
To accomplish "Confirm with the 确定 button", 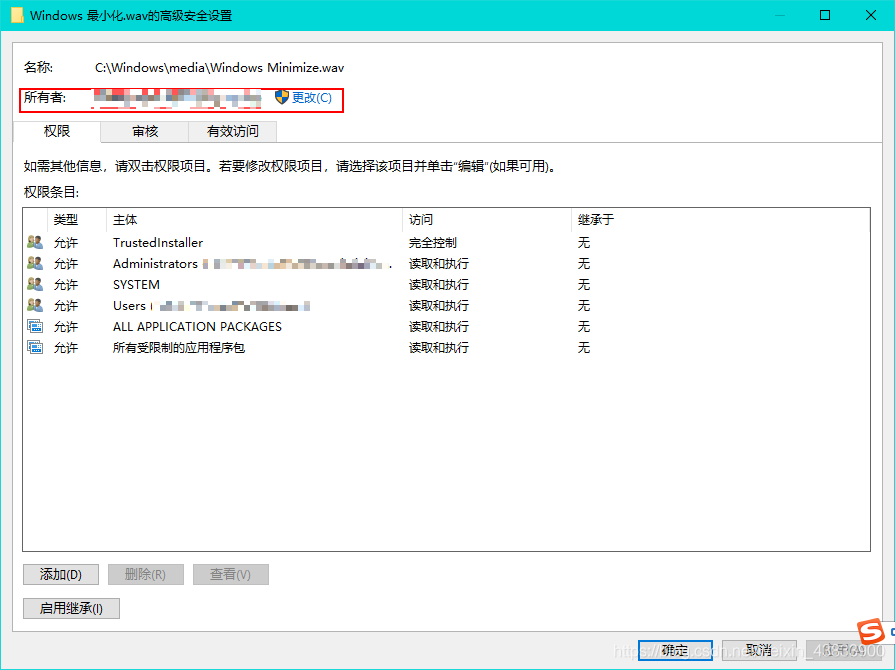I will coord(675,650).
